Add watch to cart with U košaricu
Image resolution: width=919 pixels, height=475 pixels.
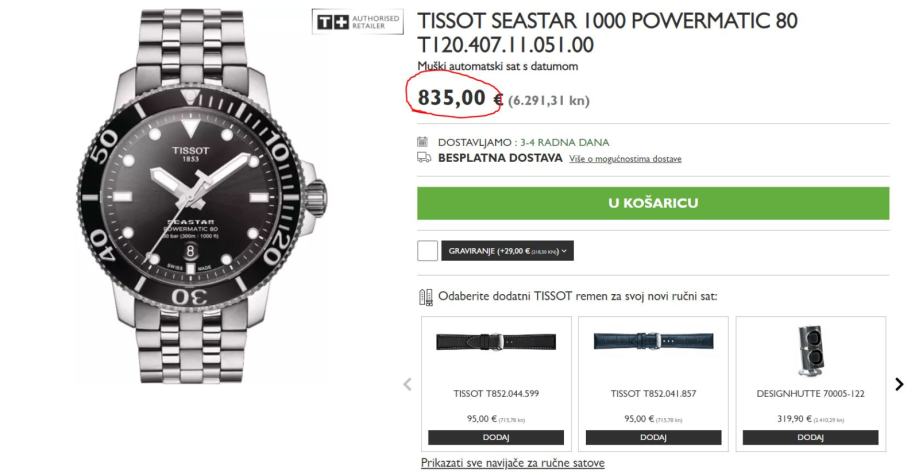652,203
